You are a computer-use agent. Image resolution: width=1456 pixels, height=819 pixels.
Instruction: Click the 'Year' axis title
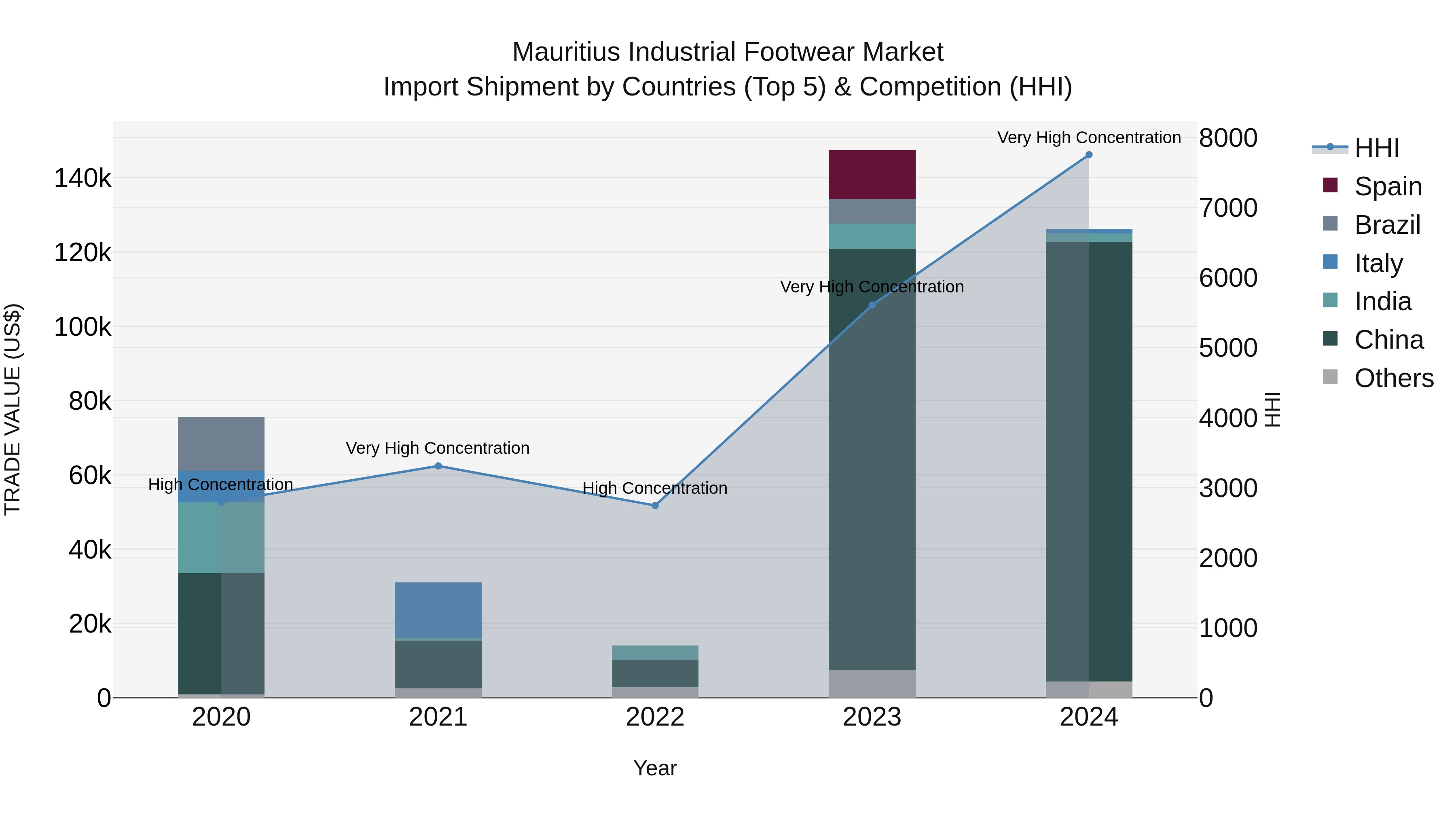pyautogui.click(x=655, y=768)
